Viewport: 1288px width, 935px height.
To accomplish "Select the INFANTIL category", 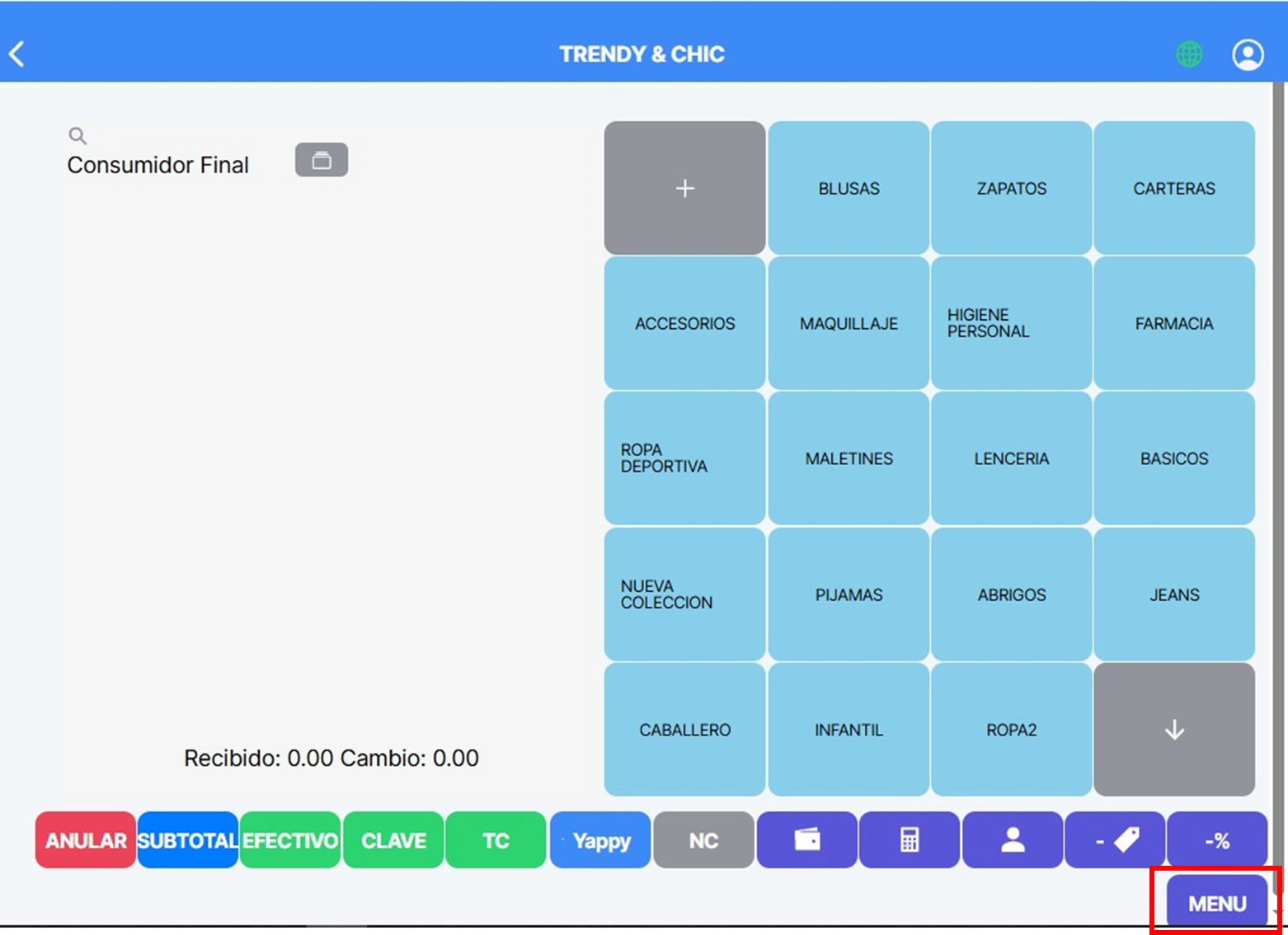I will point(848,730).
